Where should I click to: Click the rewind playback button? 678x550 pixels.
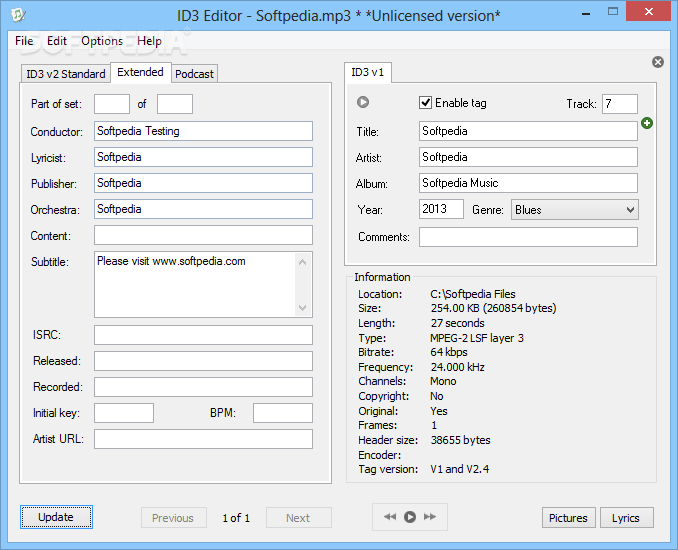click(x=390, y=517)
